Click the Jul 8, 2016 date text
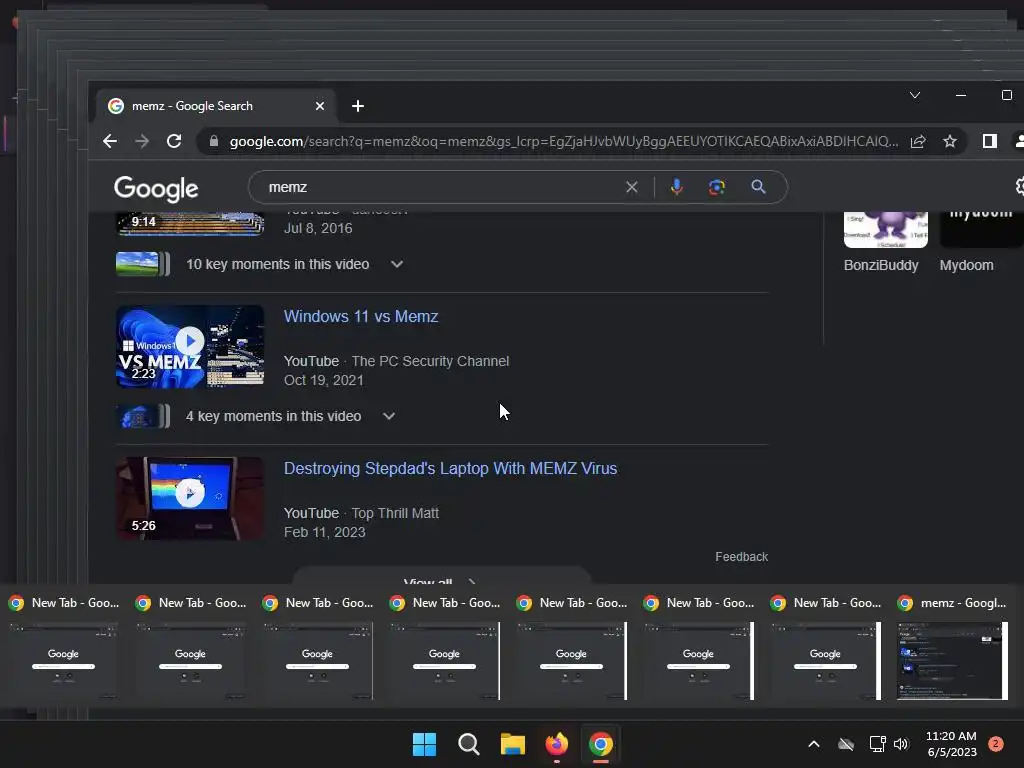The height and width of the screenshot is (768, 1024). [x=318, y=229]
